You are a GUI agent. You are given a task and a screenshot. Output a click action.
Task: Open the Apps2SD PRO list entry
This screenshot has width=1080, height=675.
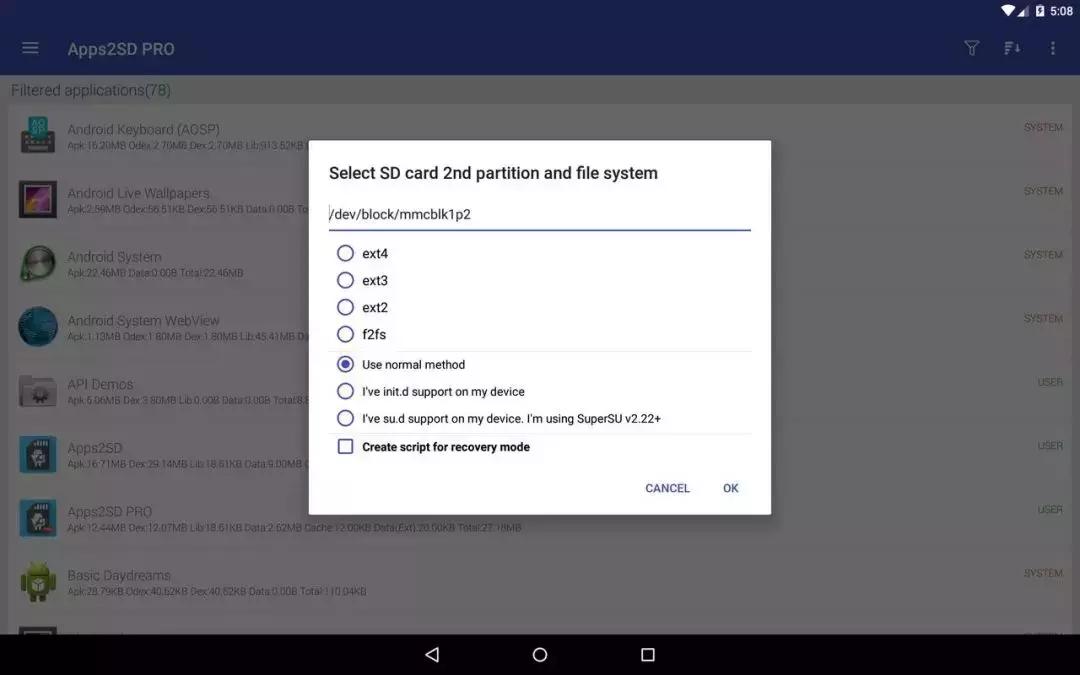coord(540,518)
